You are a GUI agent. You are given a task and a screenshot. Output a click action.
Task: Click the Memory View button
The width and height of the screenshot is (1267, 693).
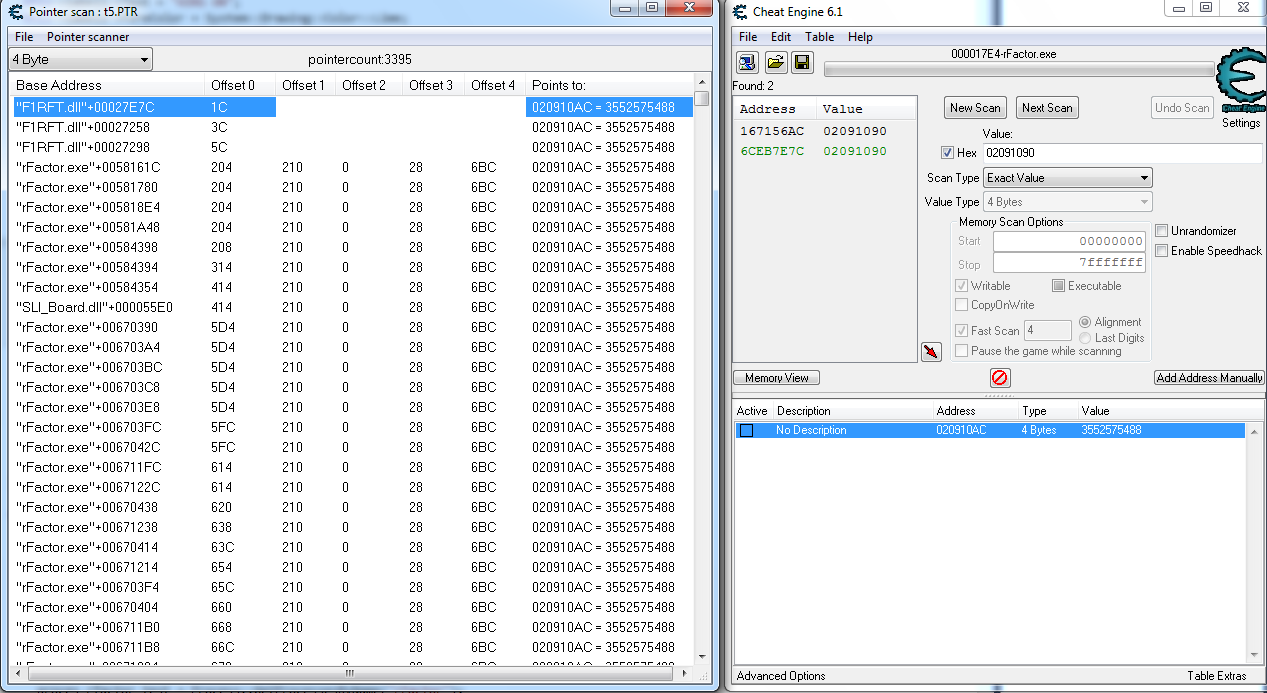776,378
